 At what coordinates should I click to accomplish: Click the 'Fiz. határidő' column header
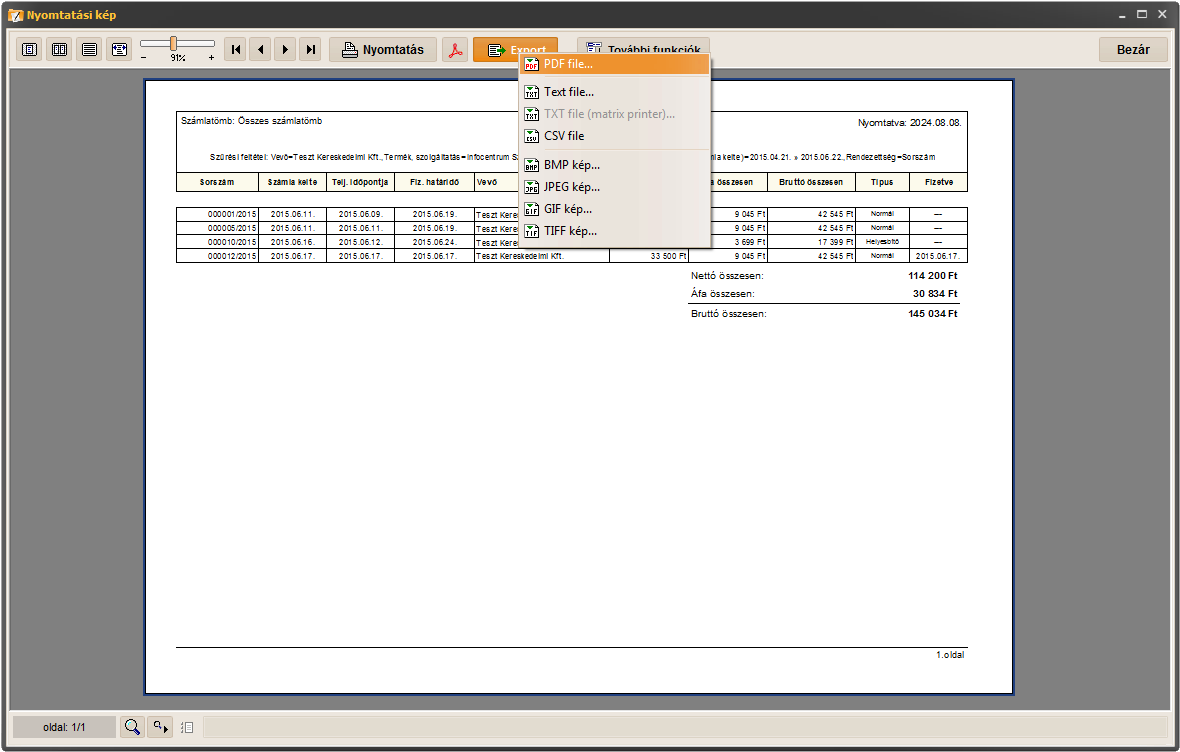pyautogui.click(x=434, y=182)
